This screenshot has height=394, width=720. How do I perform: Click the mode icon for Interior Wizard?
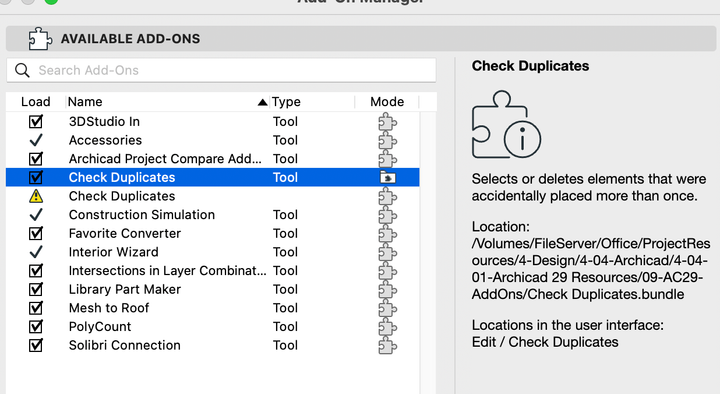(x=388, y=253)
